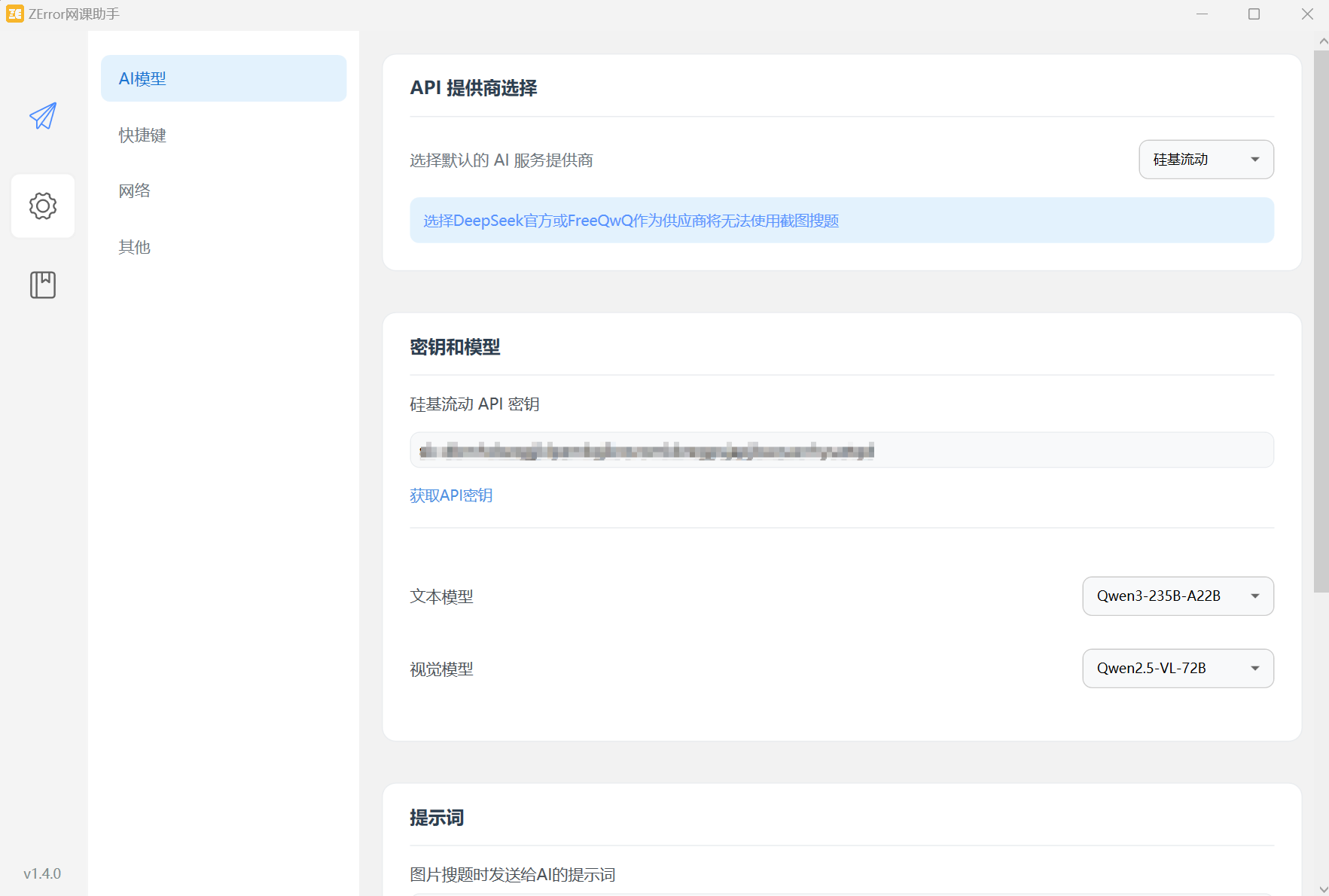Select the paper plane chat icon in sidebar
The image size is (1329, 896).
pos(43,117)
